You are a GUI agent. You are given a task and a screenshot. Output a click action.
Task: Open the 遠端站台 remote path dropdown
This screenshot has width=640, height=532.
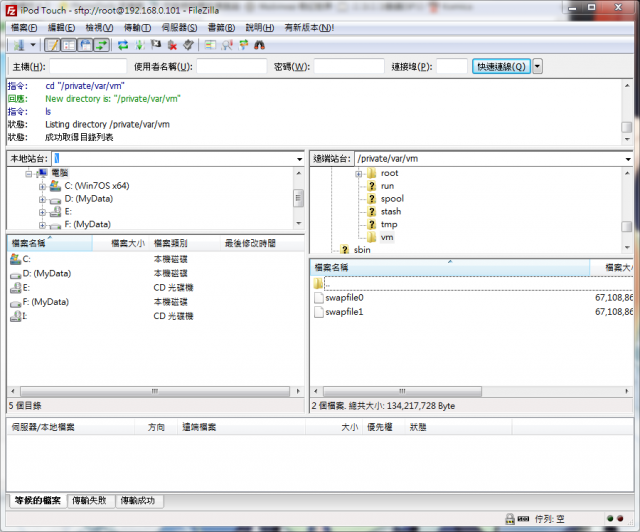(x=628, y=159)
